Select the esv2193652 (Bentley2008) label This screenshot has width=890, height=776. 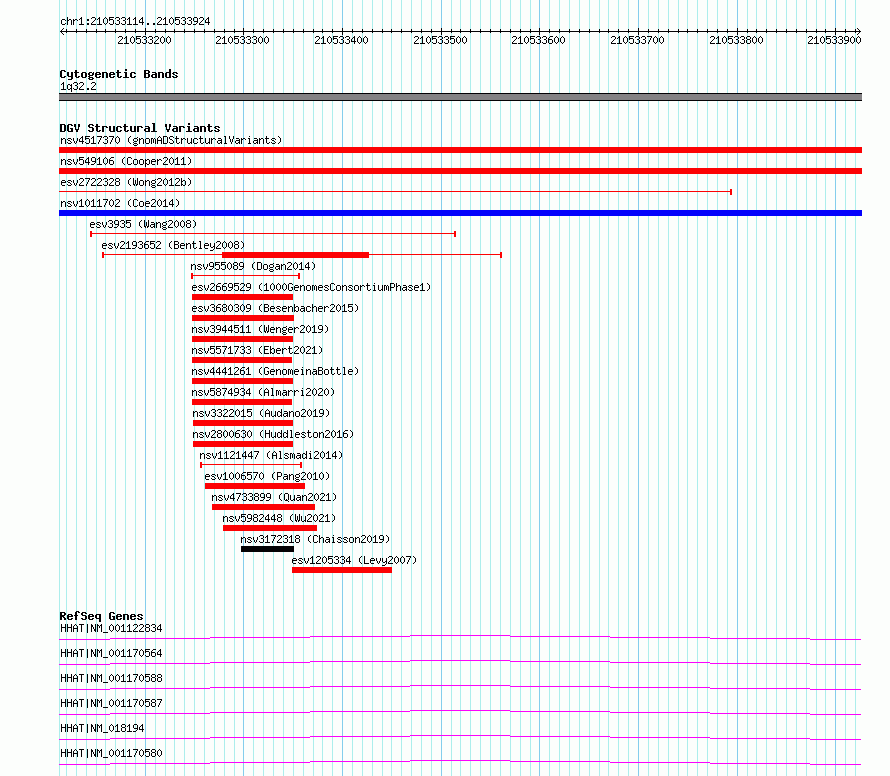point(173,245)
